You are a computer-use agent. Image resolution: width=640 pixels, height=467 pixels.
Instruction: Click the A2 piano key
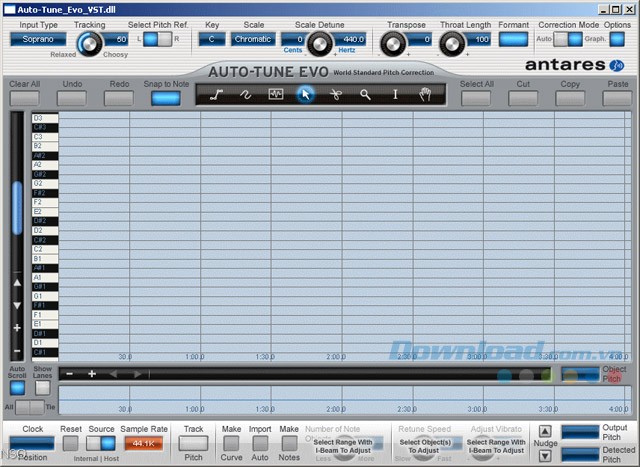(45, 165)
